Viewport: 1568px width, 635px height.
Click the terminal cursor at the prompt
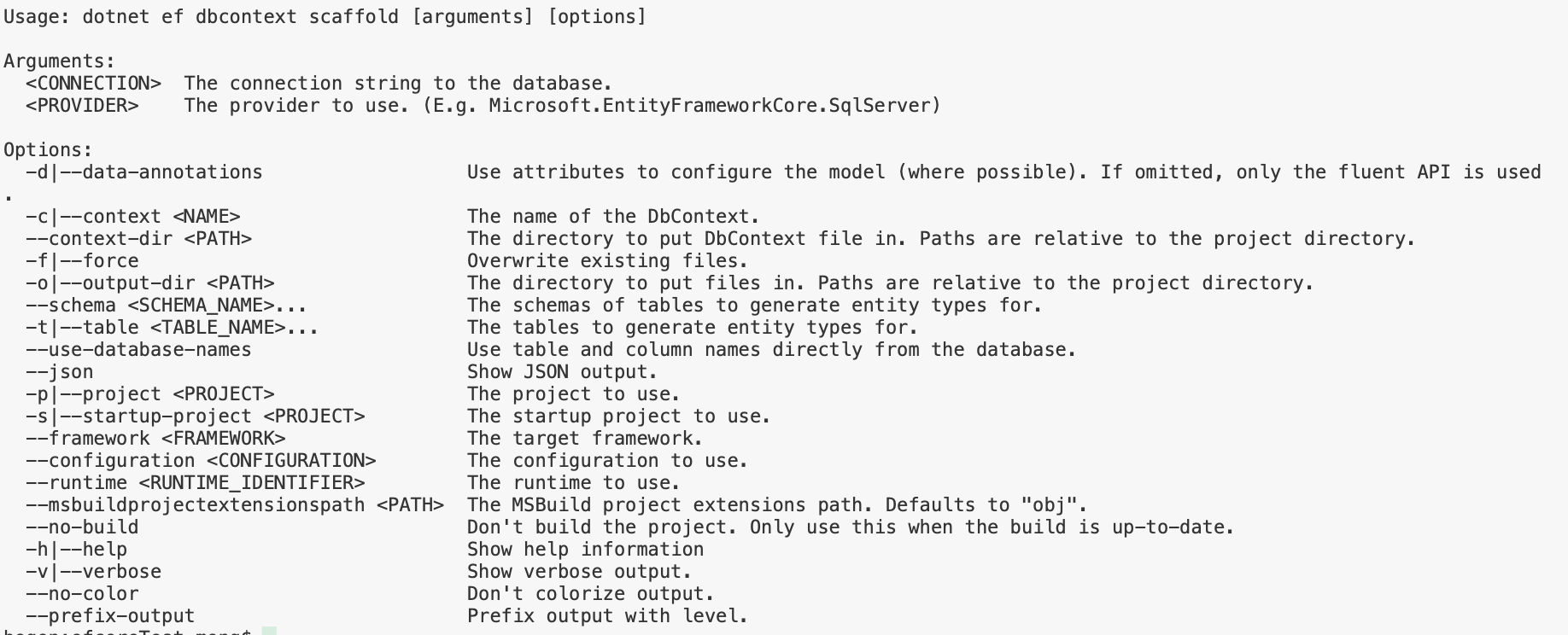[269, 632]
